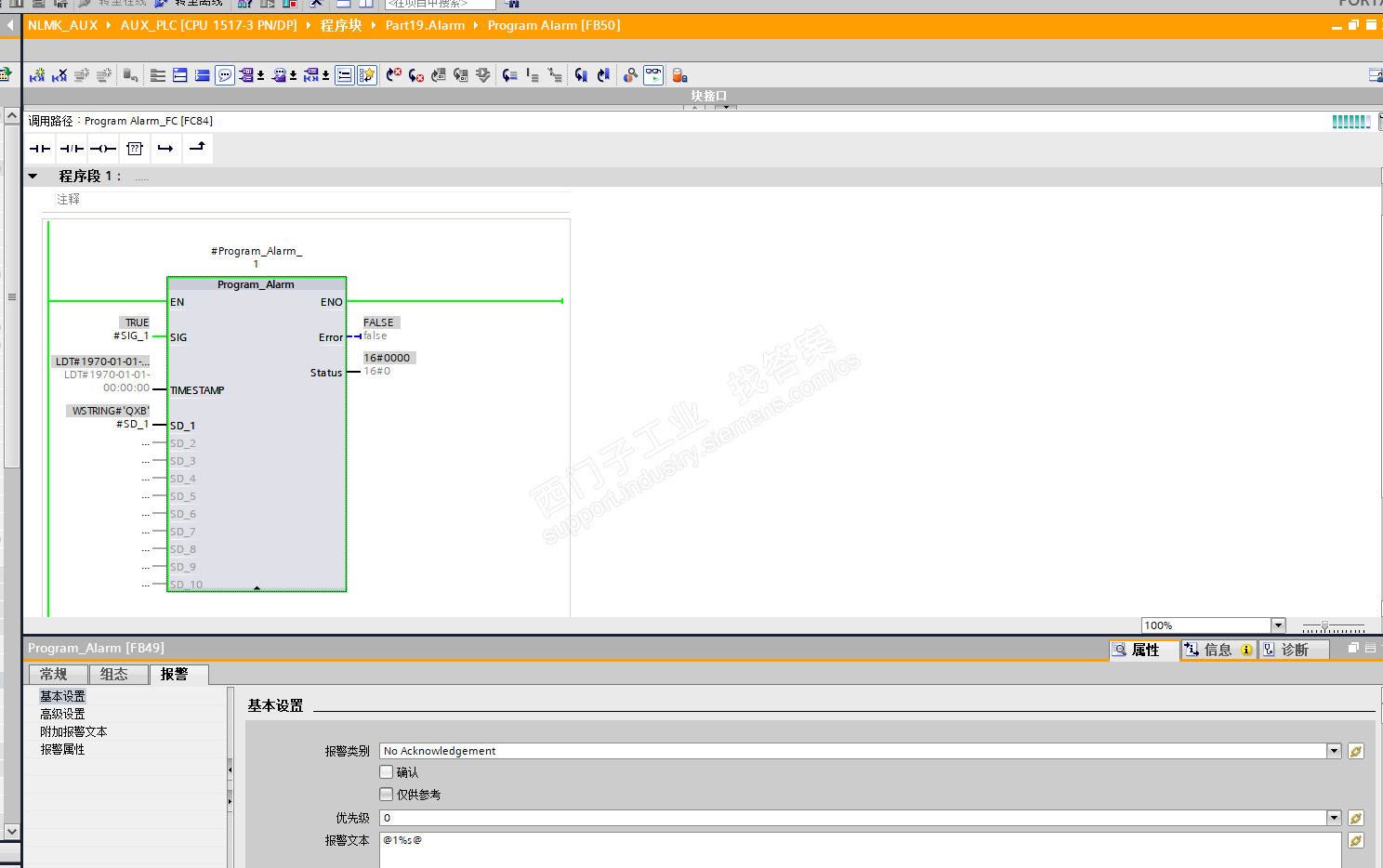The height and width of the screenshot is (868, 1383).
Task: Click the yellow info badge on 信息 tab
Action: tap(1246, 650)
